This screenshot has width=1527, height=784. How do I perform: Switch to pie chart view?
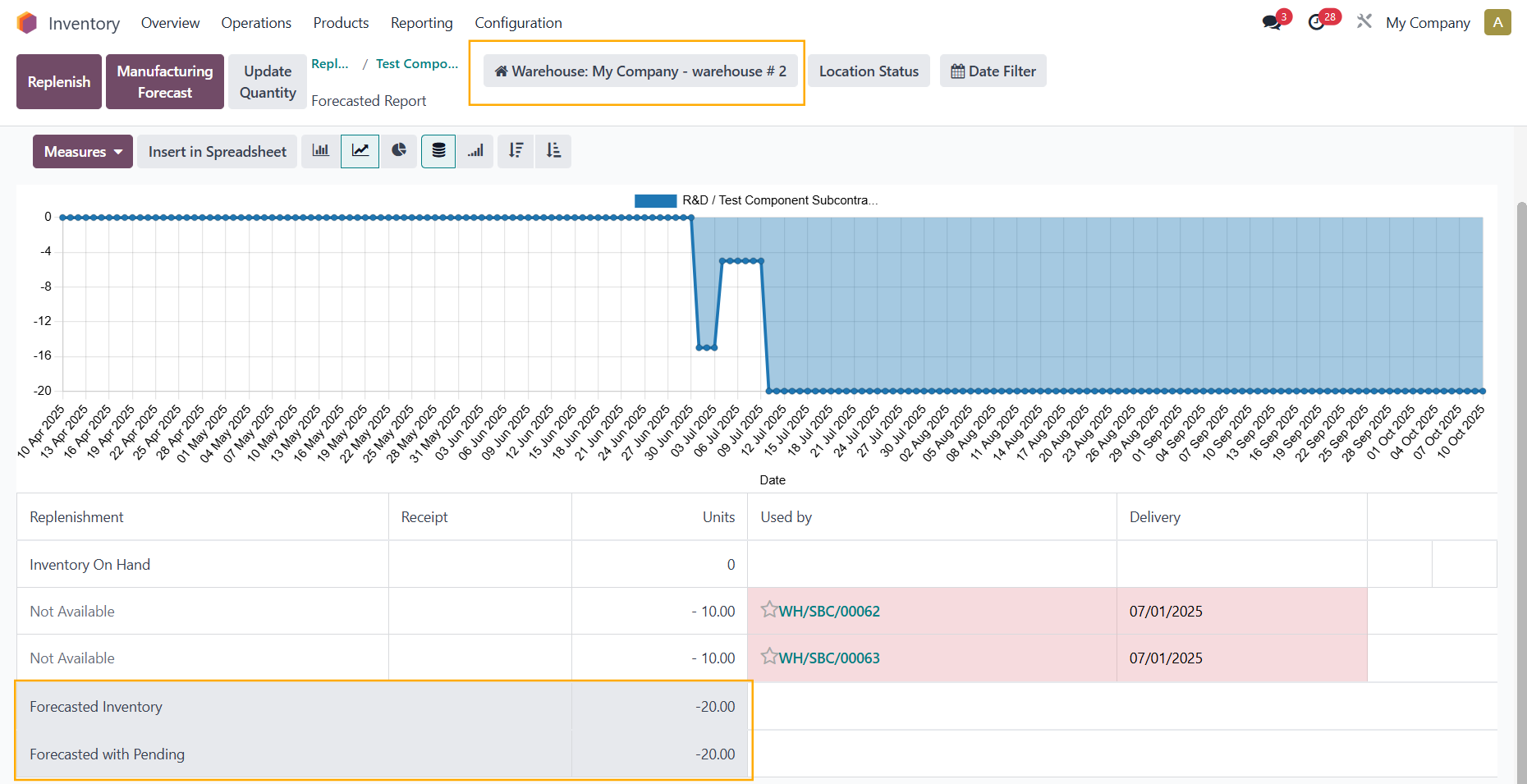[399, 151]
